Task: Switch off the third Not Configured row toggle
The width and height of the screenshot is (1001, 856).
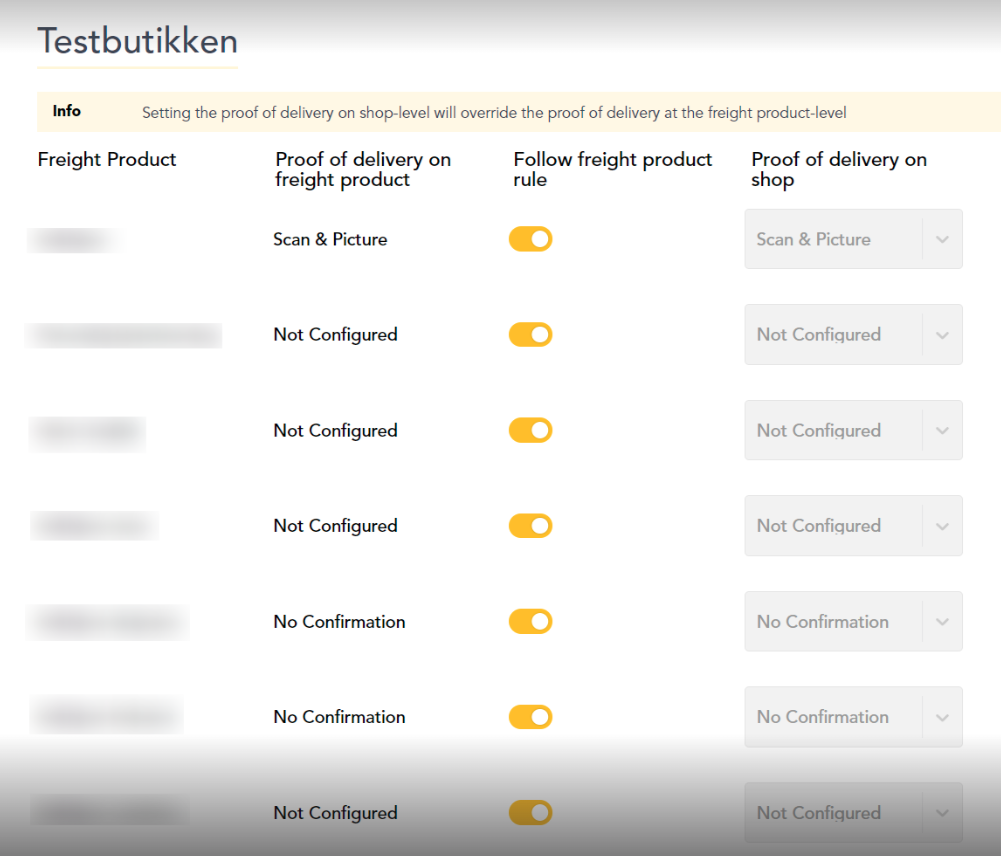Action: pyautogui.click(x=531, y=526)
